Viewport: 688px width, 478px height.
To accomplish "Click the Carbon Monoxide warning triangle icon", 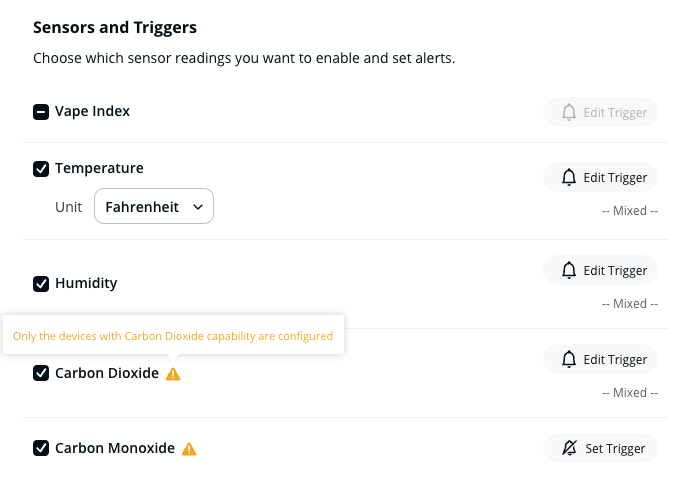I will click(x=189, y=449).
